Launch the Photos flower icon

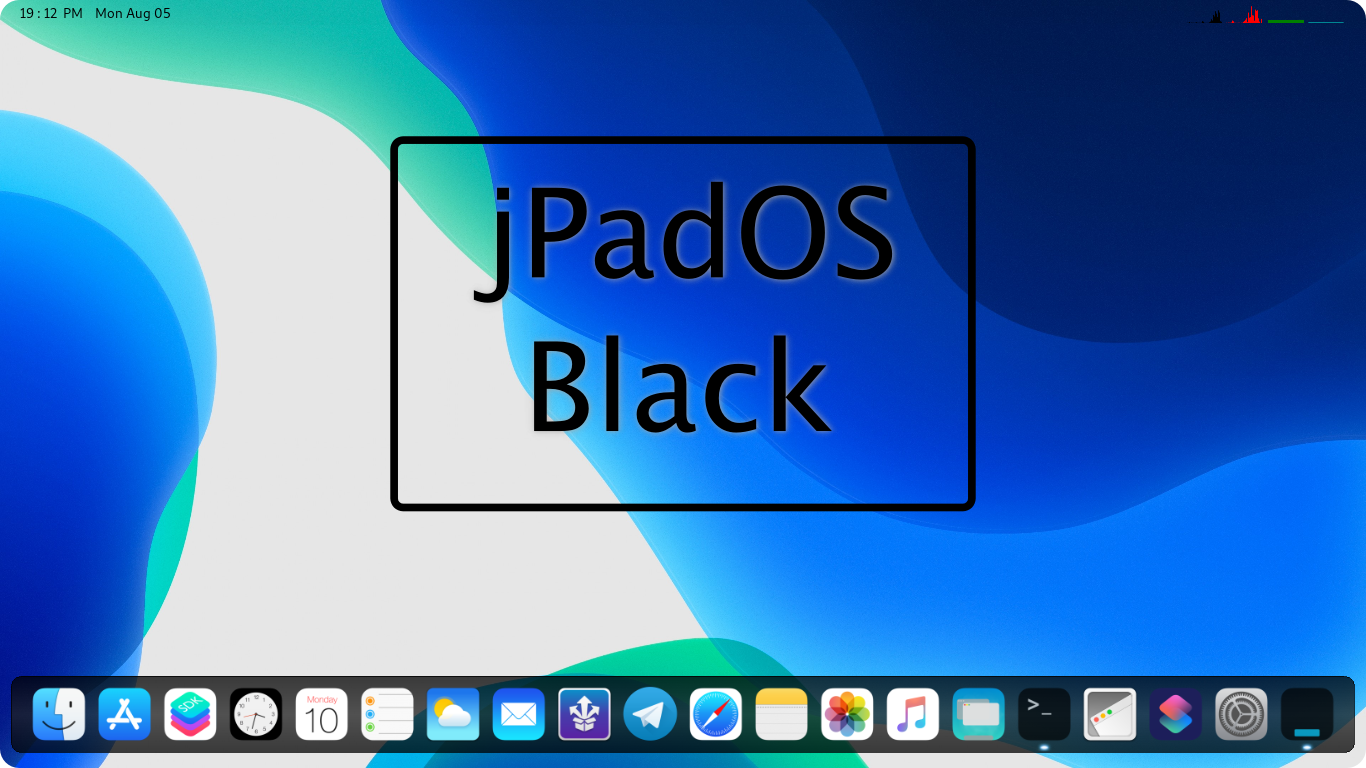coord(848,714)
